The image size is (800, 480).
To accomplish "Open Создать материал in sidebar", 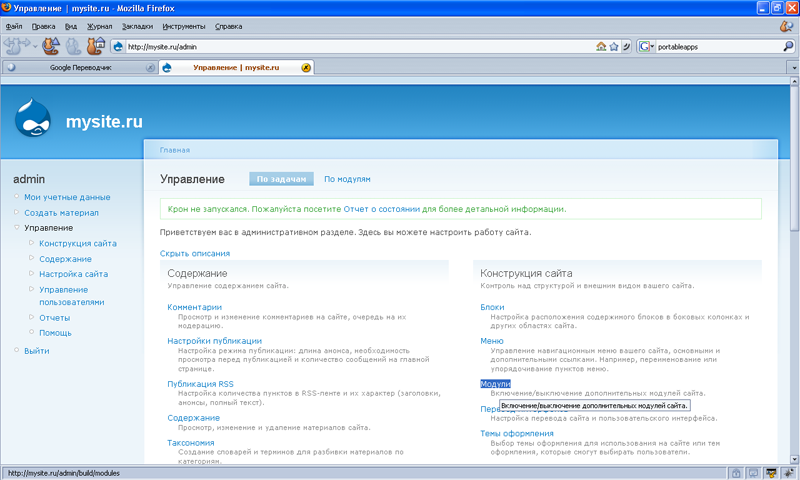I will pos(62,213).
